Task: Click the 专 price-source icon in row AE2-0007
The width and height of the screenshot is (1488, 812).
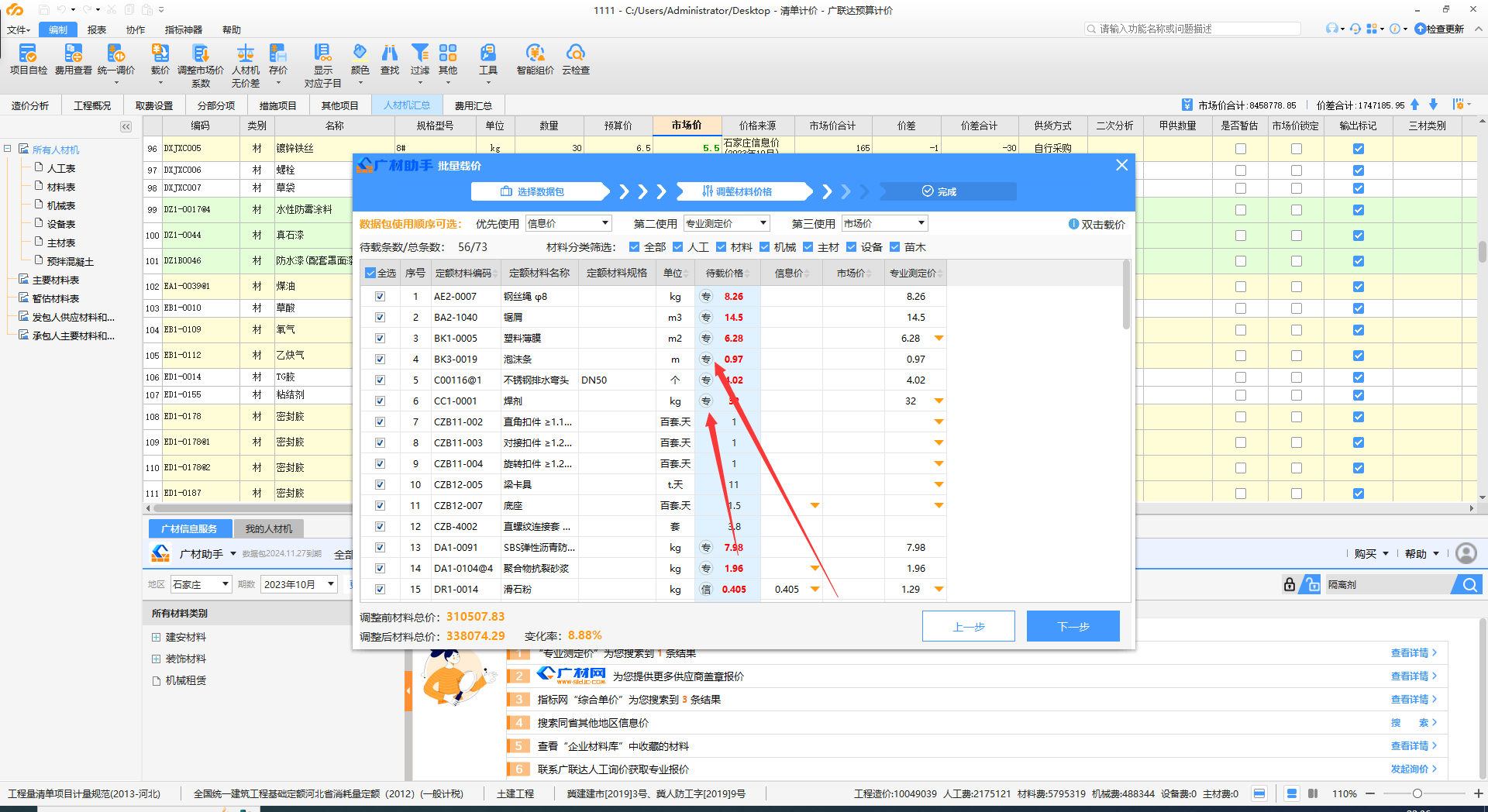Action: (706, 296)
